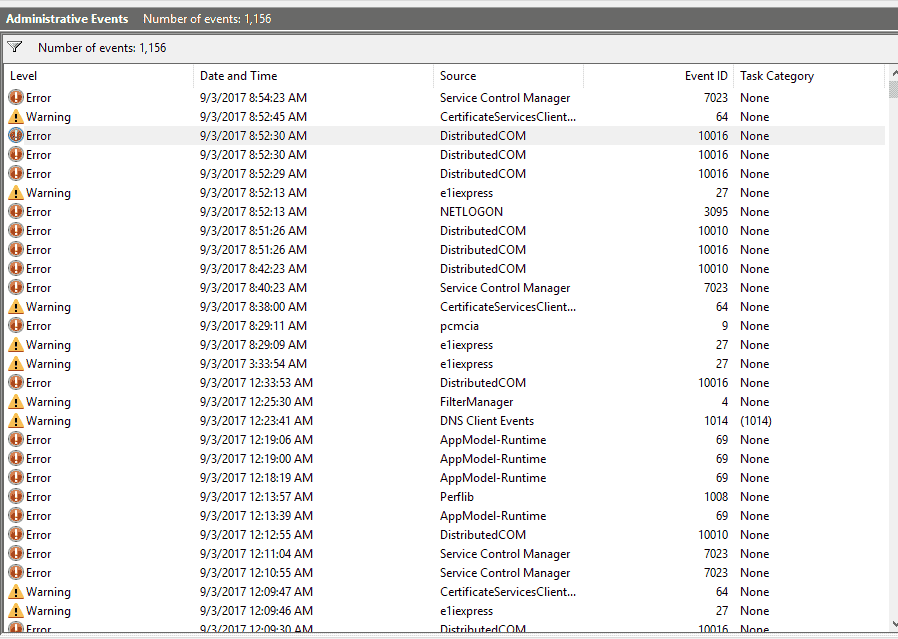Click Service Control Manager on 12:11:04 AM row
The height and width of the screenshot is (639, 898).
(x=505, y=554)
